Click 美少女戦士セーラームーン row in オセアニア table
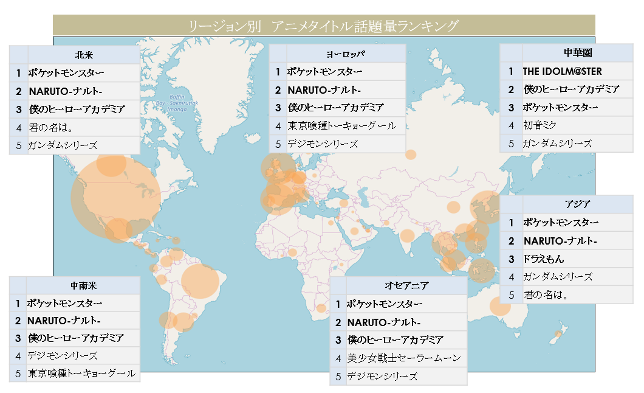644x393 pixels. [398, 358]
